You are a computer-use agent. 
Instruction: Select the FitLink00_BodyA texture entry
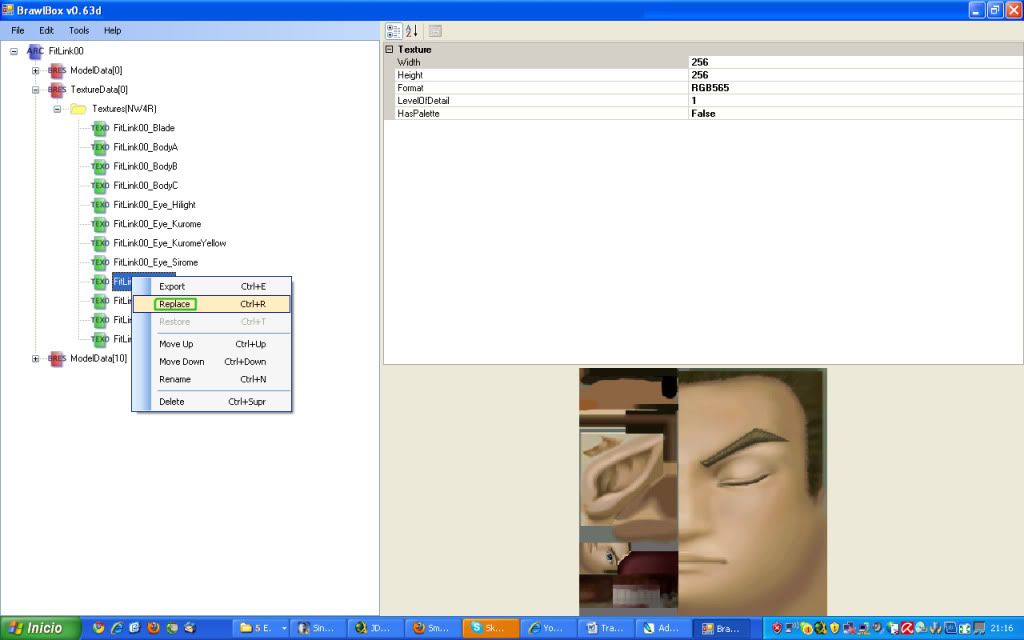click(145, 147)
